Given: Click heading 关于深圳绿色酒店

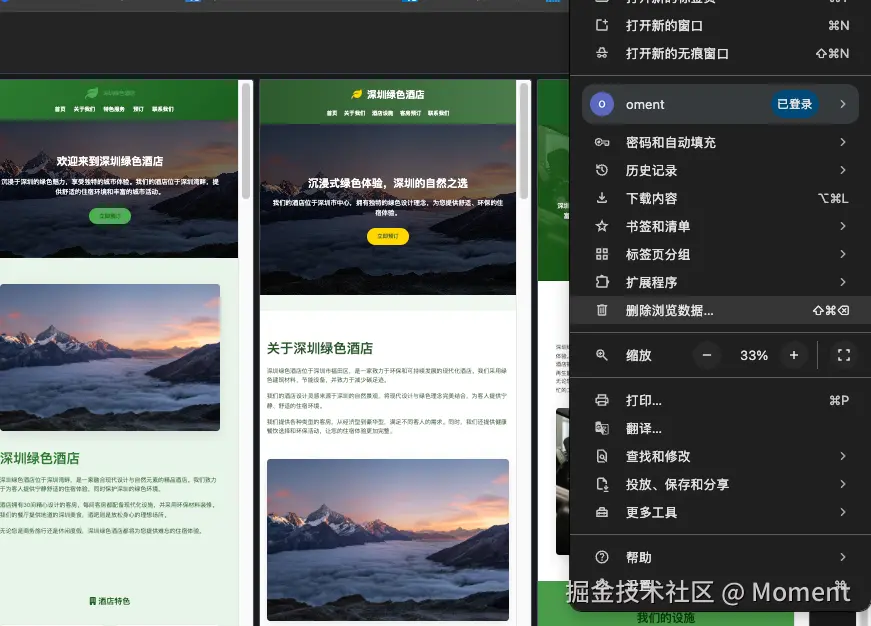Looking at the screenshot, I should (320, 348).
